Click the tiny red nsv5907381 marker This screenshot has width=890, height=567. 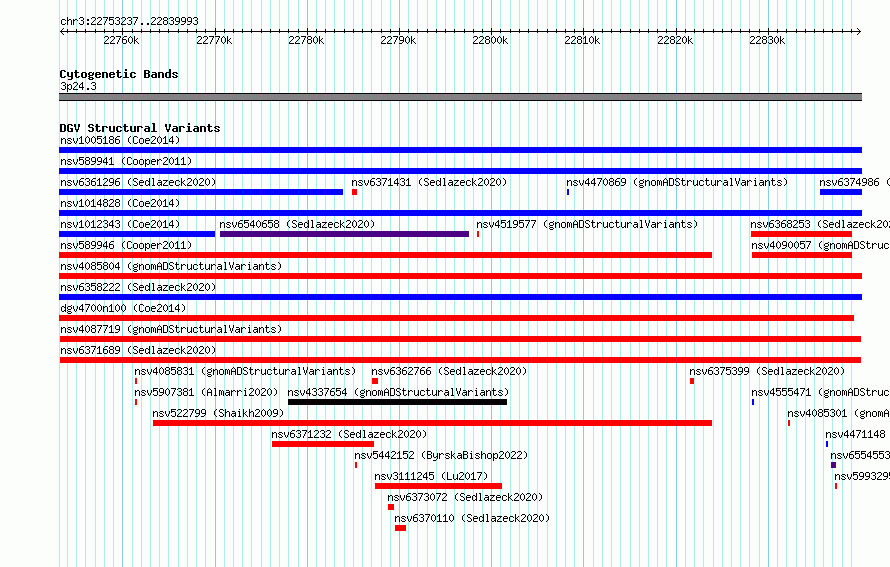(136, 402)
